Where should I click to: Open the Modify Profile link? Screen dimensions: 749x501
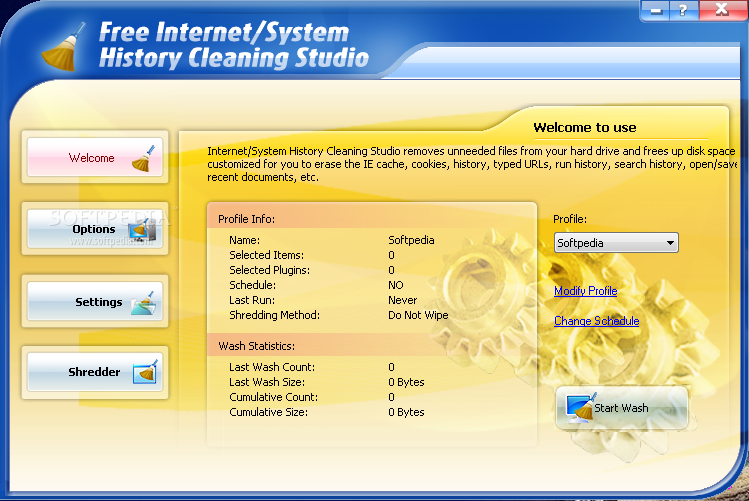point(586,291)
